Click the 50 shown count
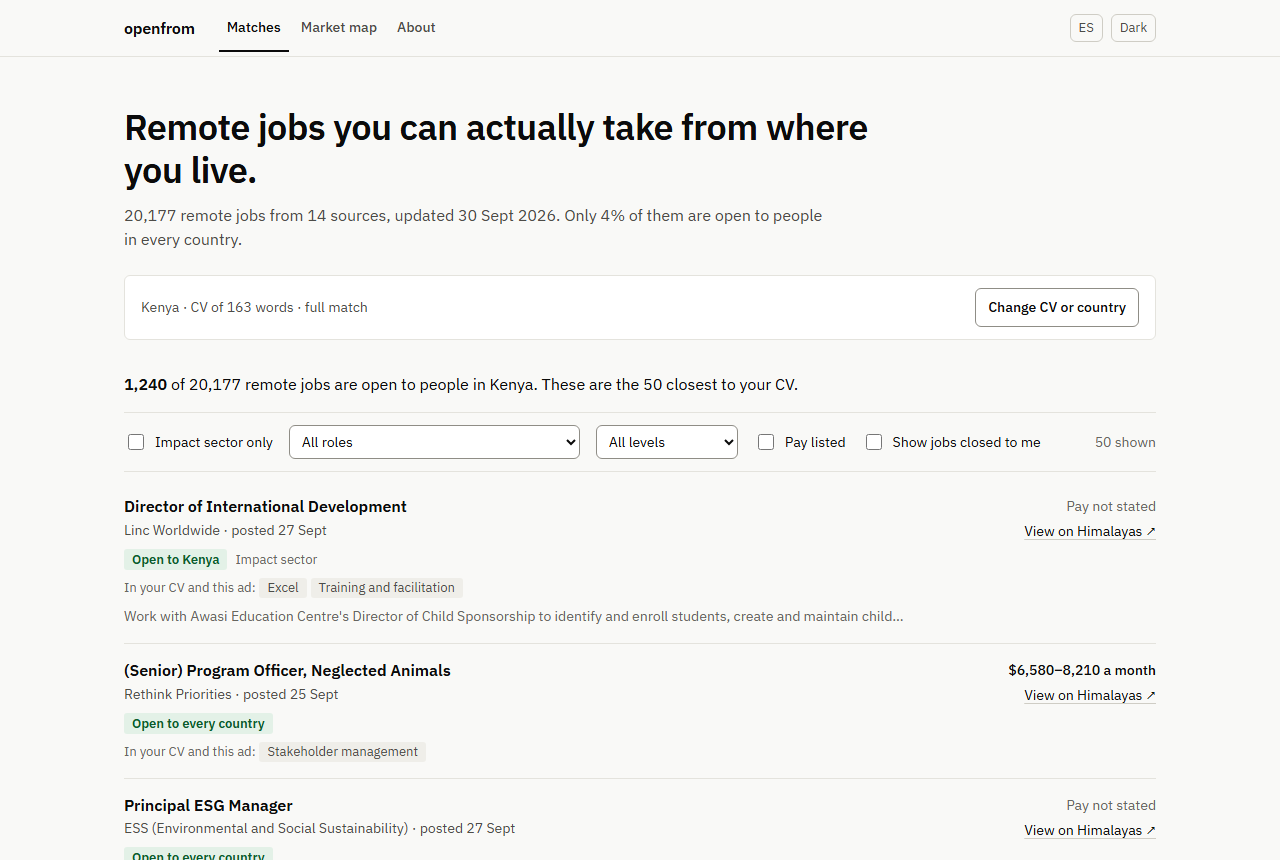1280x860 pixels. tap(1125, 442)
